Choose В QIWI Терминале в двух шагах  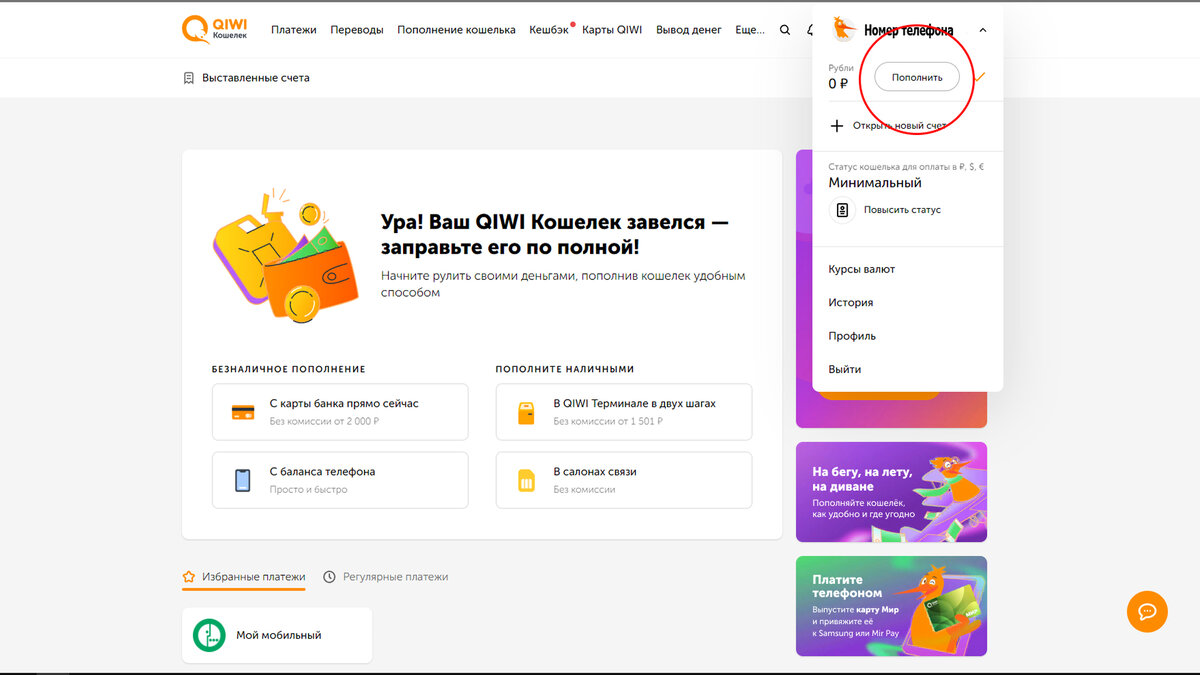pyautogui.click(x=624, y=412)
